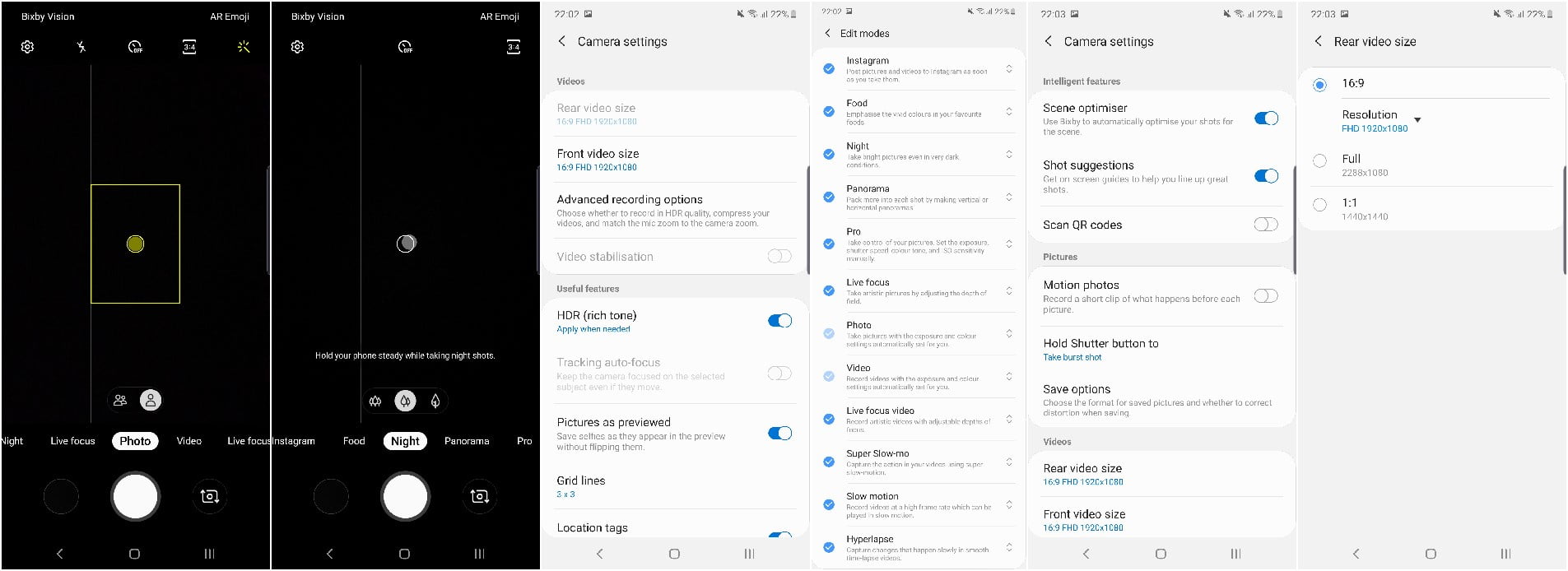This screenshot has width=1568, height=571.
Task: Toggle the flash icon in camera toolbar
Action: tap(81, 47)
